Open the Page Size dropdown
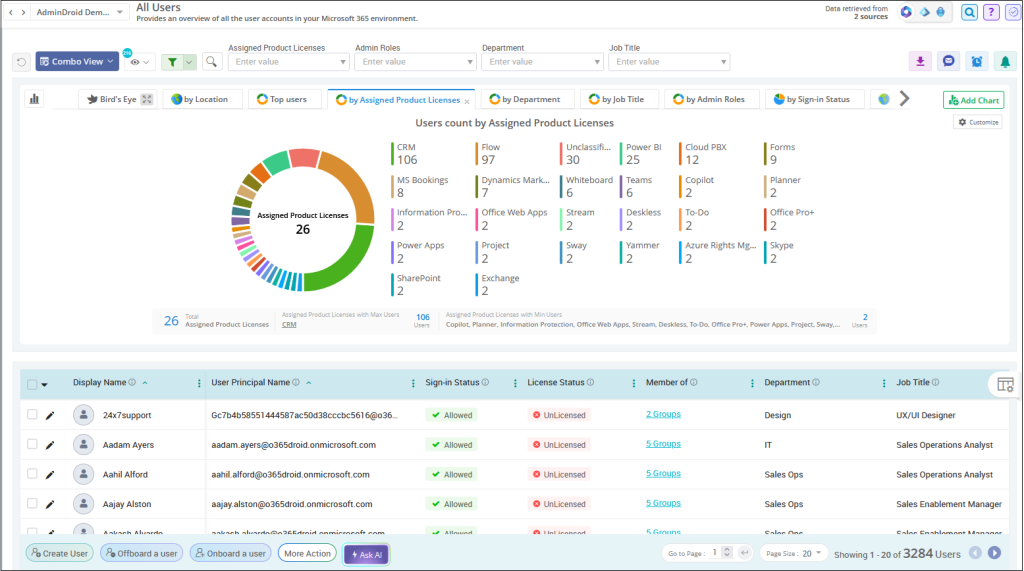Screen dimensions: 1024x571 [x=793, y=553]
